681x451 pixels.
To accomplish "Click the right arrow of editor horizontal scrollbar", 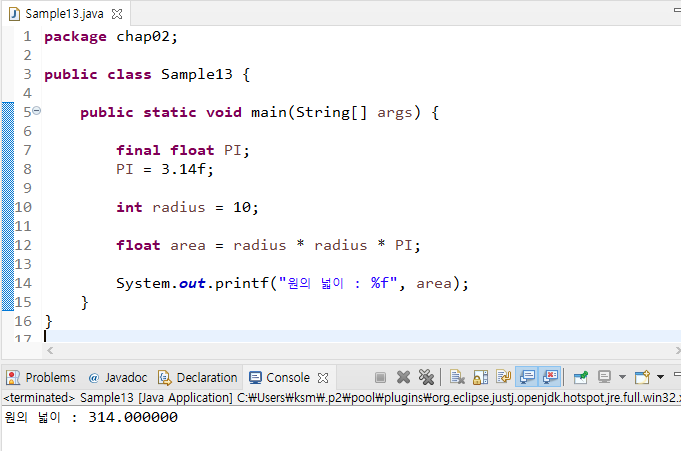I will [x=678, y=351].
